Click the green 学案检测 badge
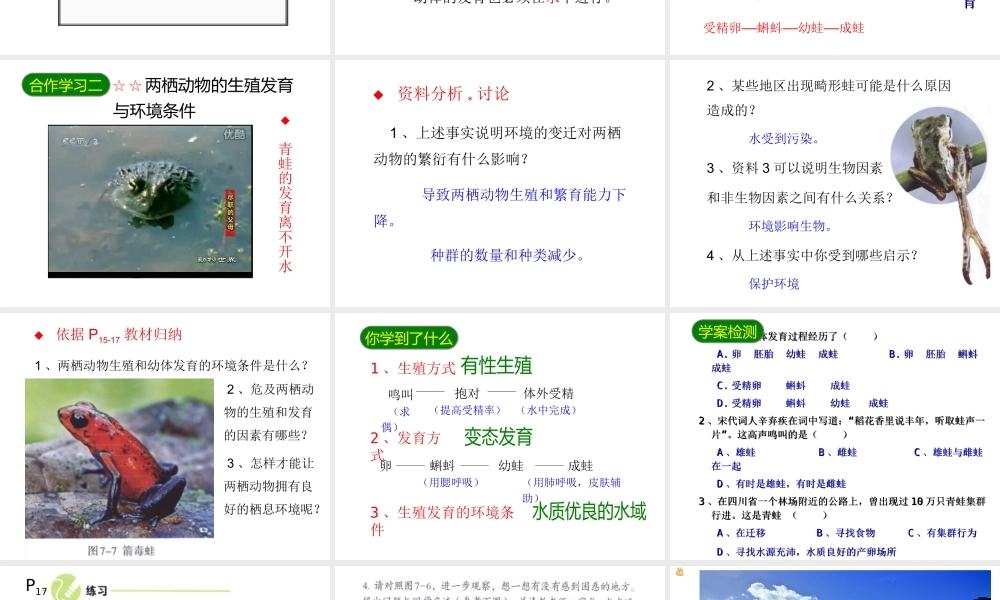1000x600 pixels. [727, 332]
